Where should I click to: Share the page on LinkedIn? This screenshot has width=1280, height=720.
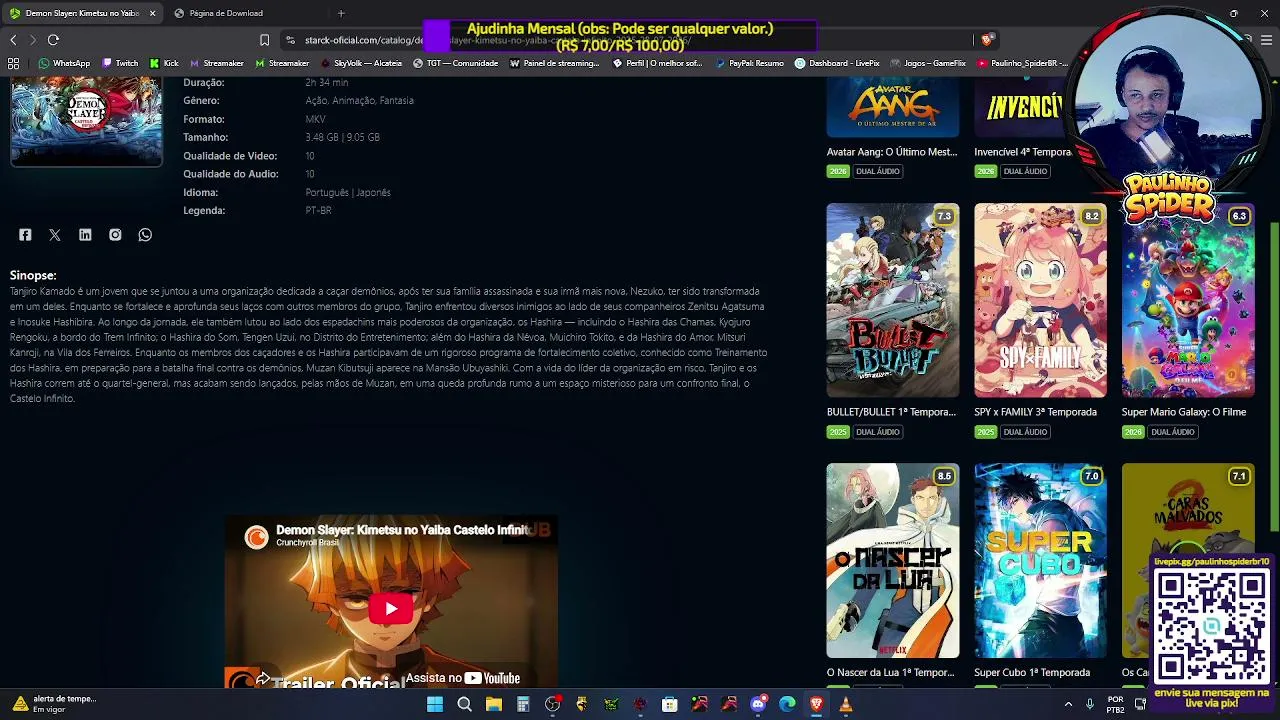tap(85, 235)
